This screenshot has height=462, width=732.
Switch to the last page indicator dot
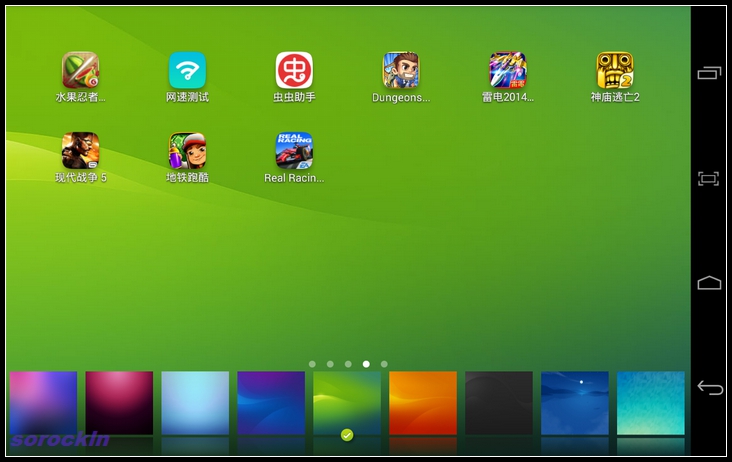pos(384,364)
